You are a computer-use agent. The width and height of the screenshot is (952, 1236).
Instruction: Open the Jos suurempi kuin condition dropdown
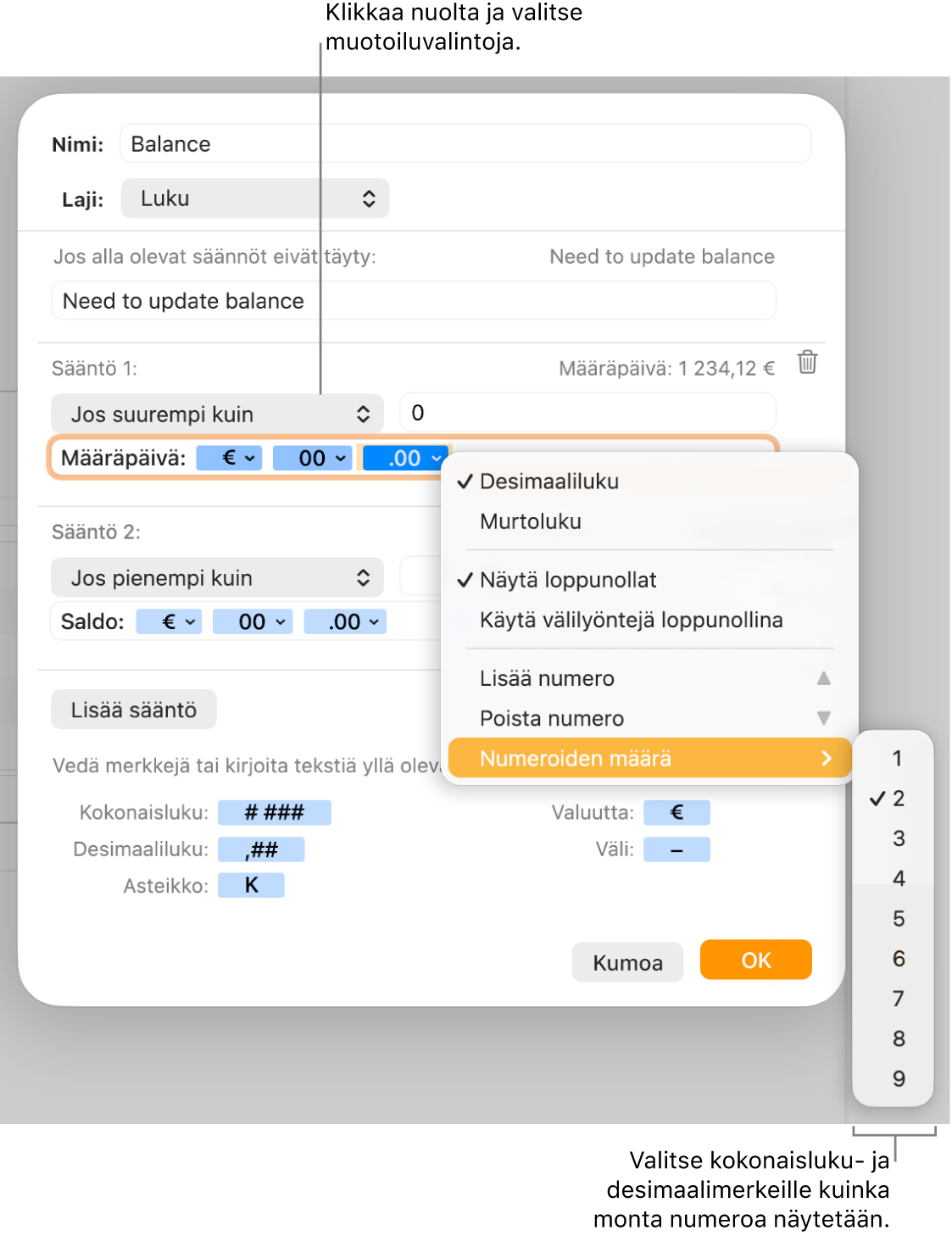pos(218,415)
